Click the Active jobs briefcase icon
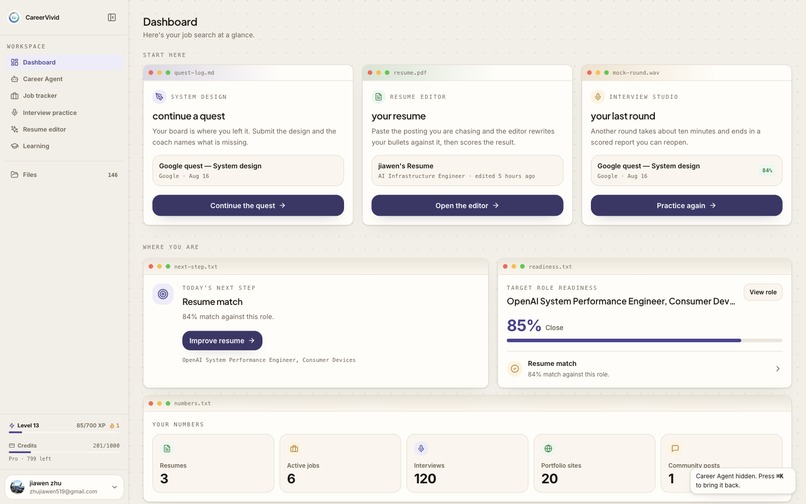This screenshot has width=806, height=504. (x=294, y=449)
